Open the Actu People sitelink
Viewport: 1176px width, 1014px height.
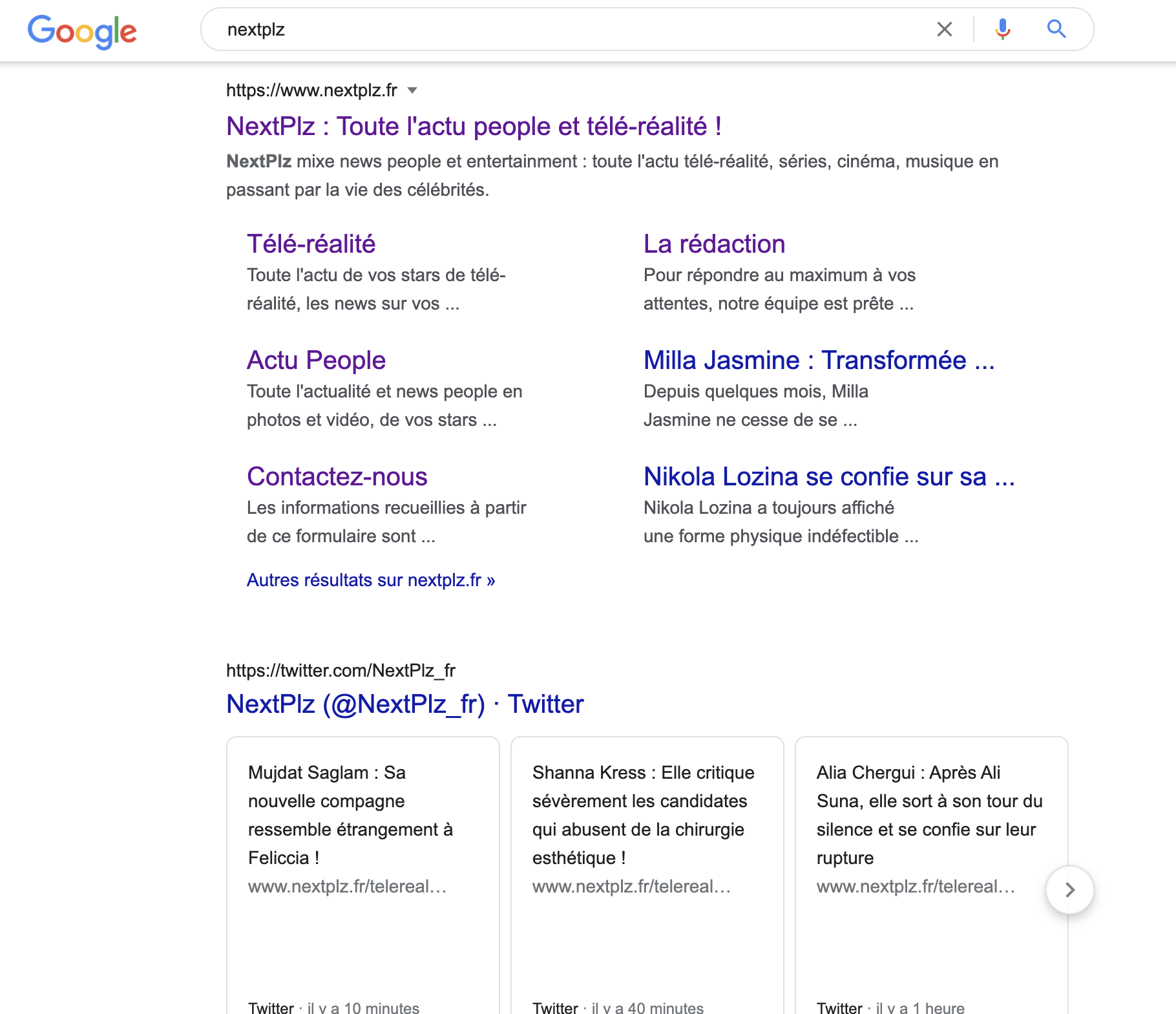(316, 361)
